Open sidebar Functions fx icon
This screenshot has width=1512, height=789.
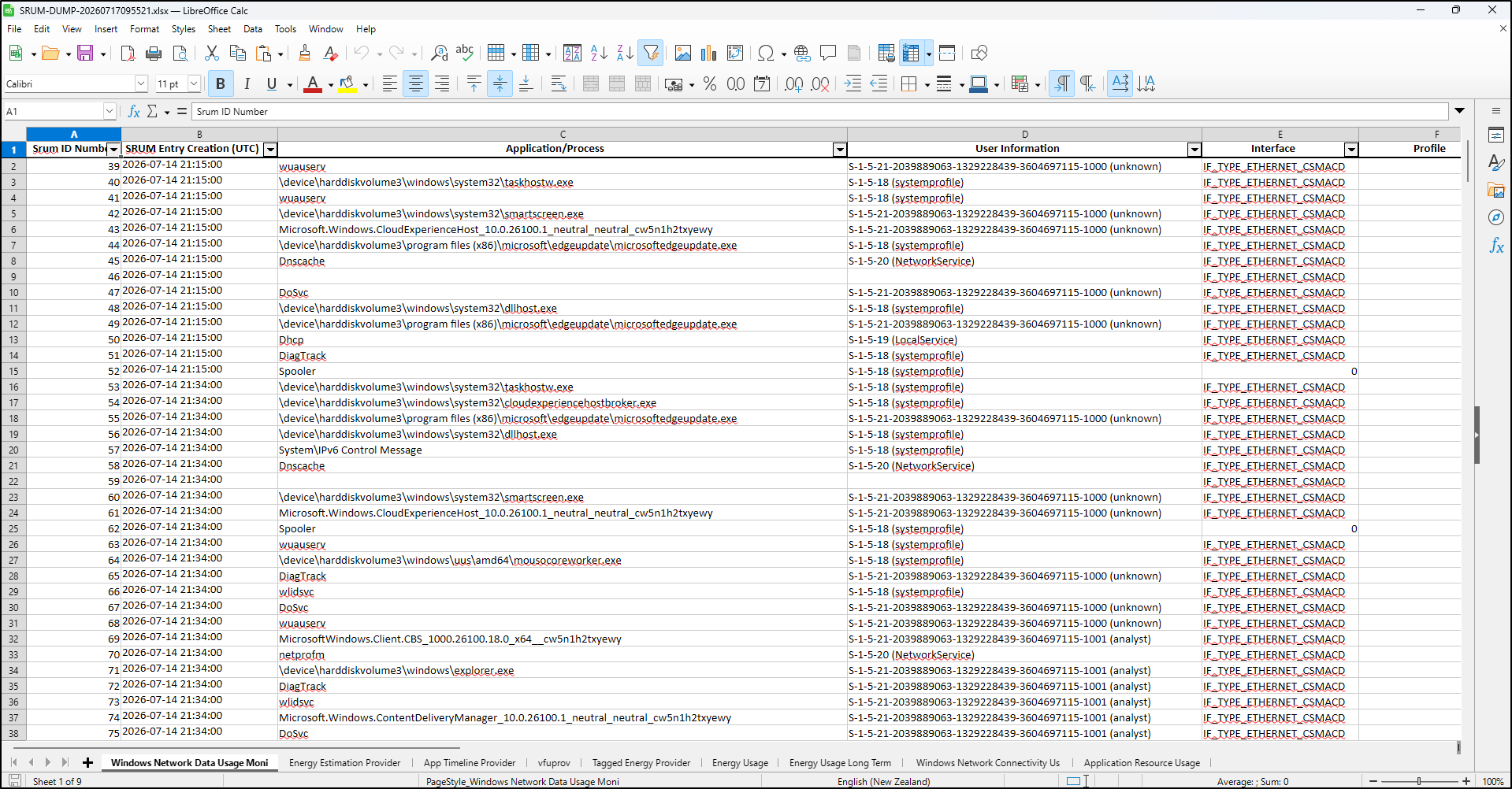click(x=1496, y=246)
